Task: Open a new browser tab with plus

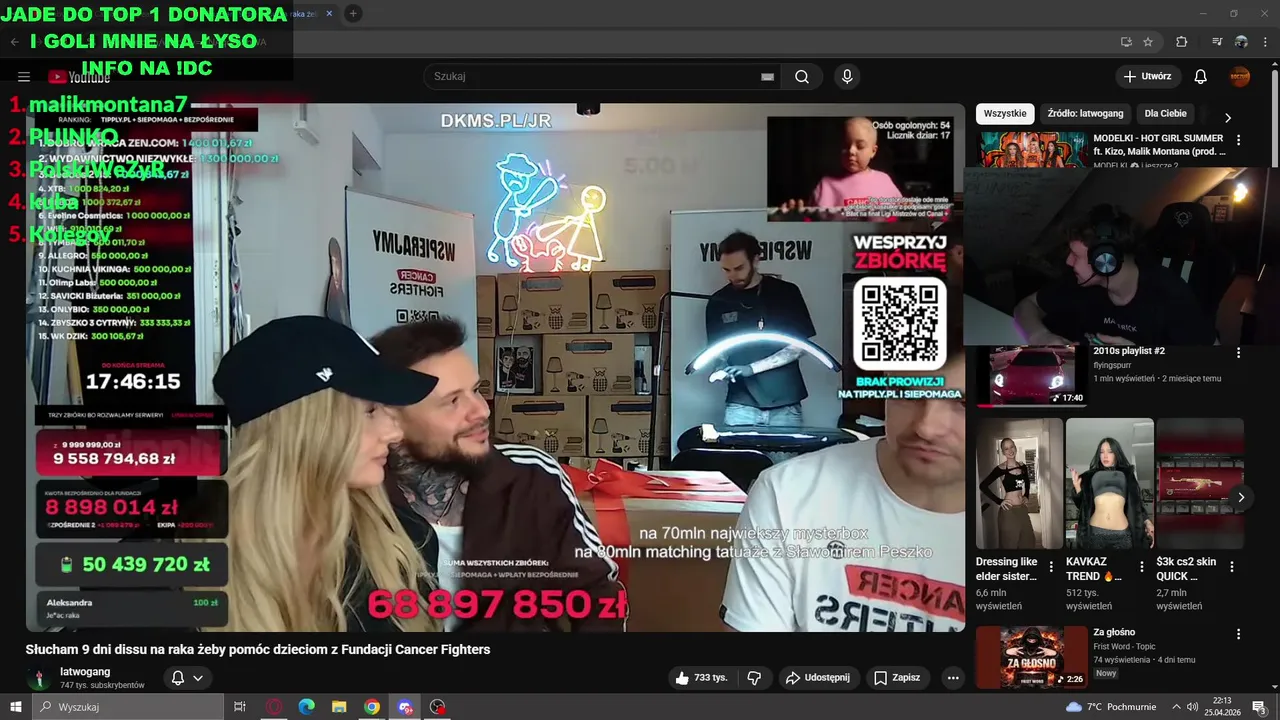Action: (x=353, y=14)
